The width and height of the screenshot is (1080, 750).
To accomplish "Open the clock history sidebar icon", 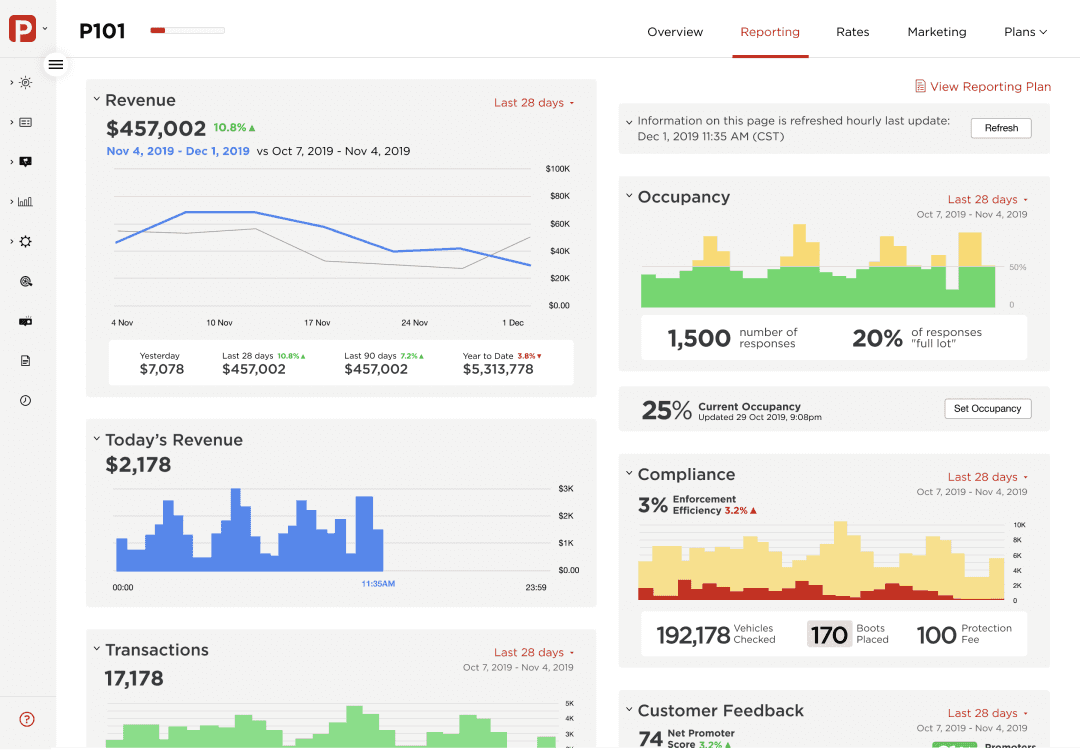I will coord(26,400).
